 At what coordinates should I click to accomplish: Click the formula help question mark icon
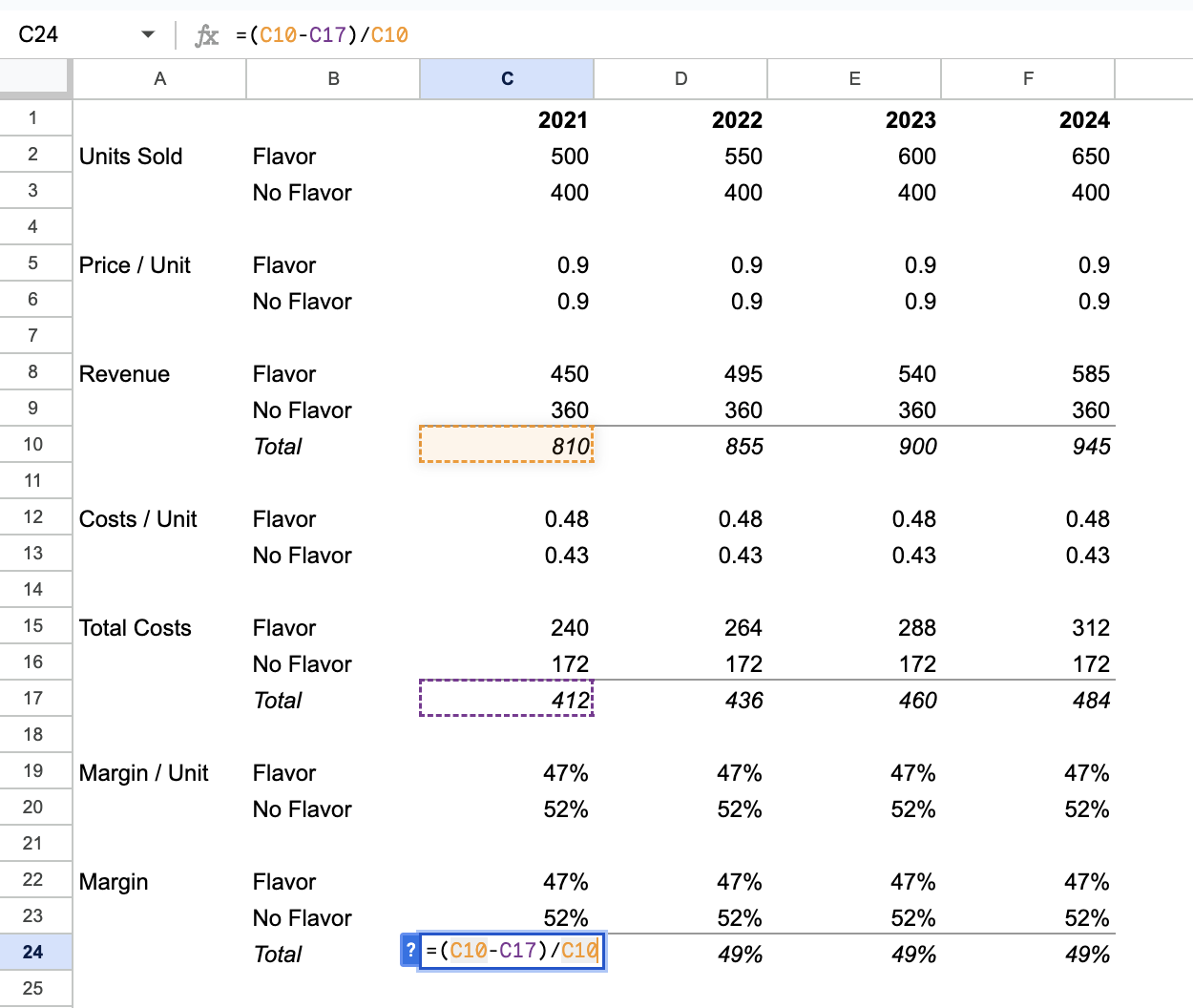tap(410, 951)
